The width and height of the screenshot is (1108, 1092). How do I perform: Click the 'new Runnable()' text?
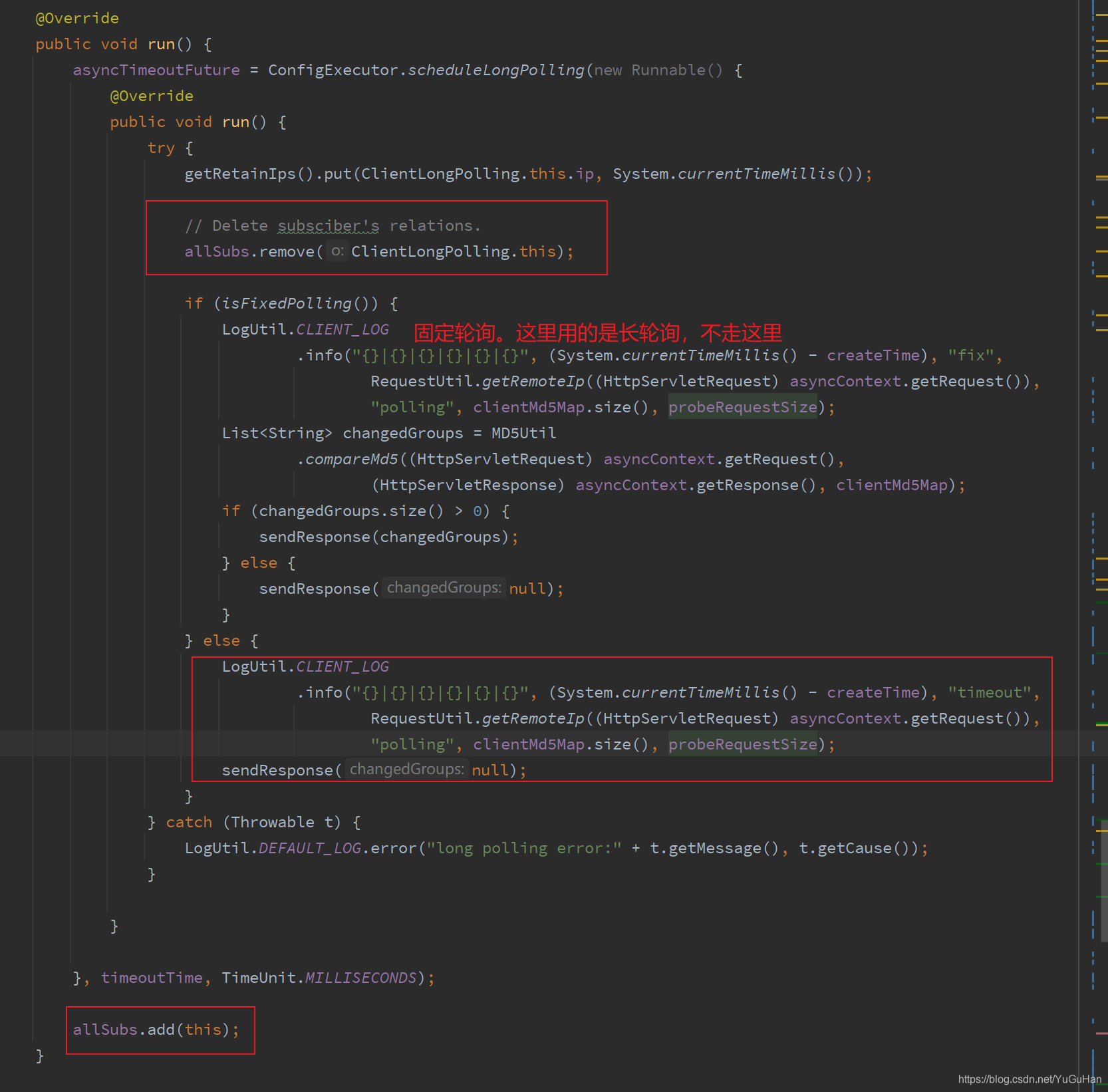(x=658, y=70)
